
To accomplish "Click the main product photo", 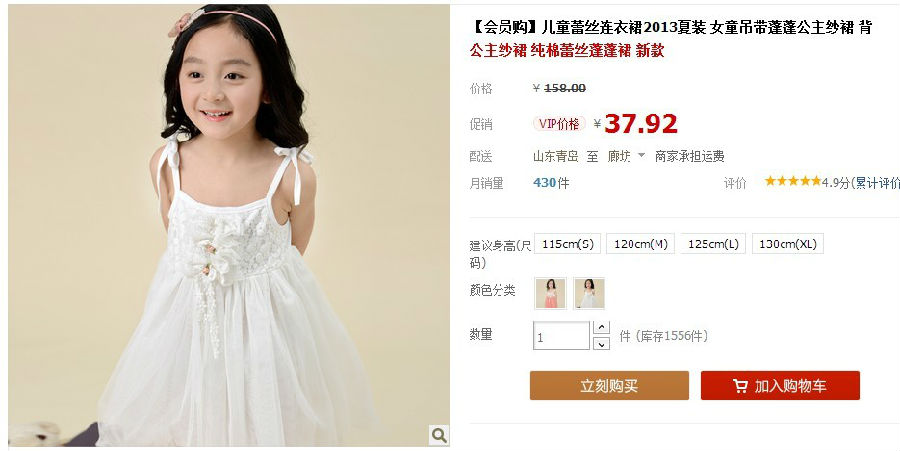I will [229, 226].
